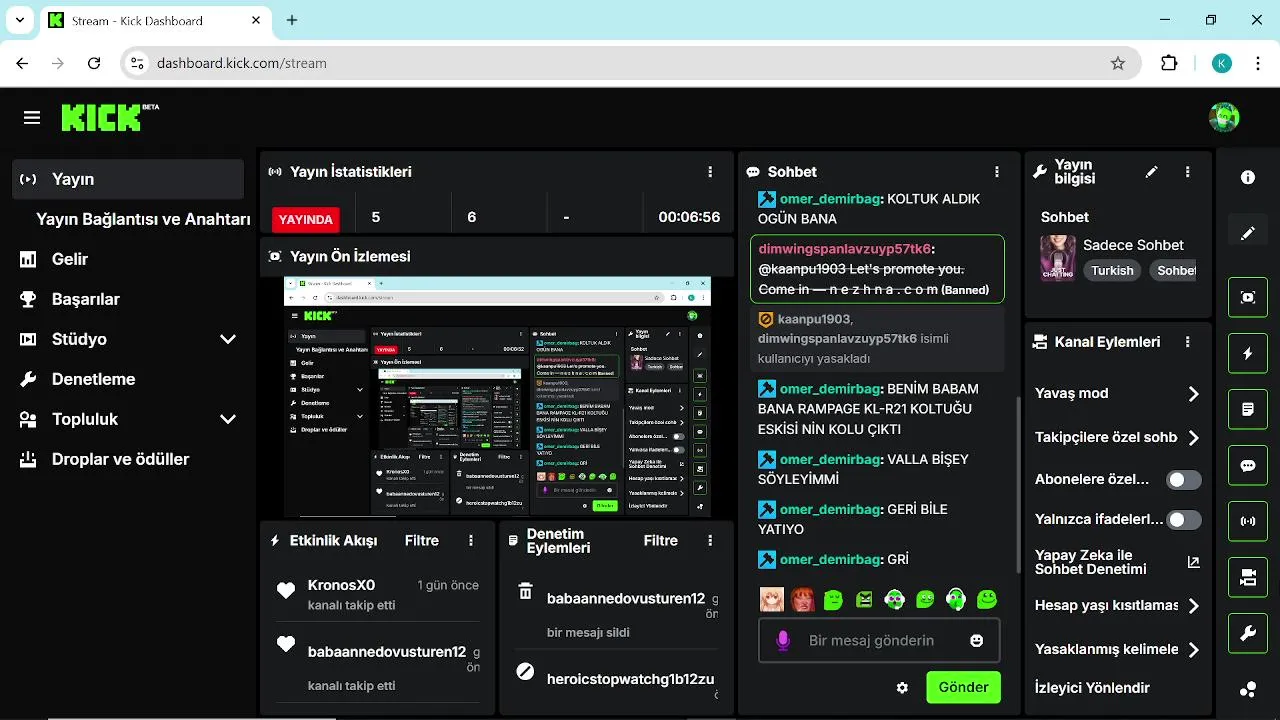Open the emoji picker smiley in the chat box
1280x720 pixels.
point(977,640)
